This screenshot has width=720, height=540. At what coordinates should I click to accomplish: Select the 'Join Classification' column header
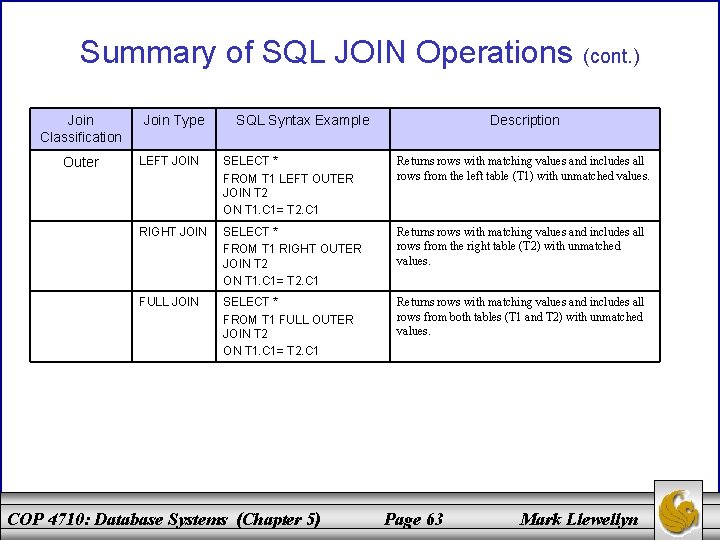pos(81,129)
